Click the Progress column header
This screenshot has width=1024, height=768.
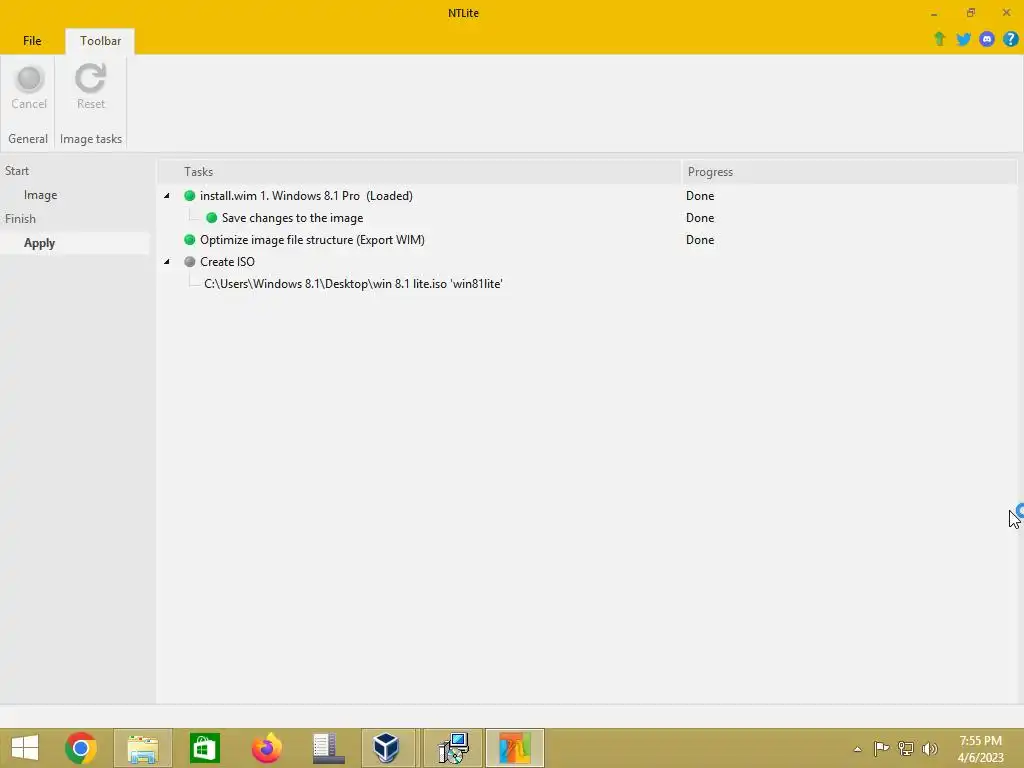tap(849, 172)
